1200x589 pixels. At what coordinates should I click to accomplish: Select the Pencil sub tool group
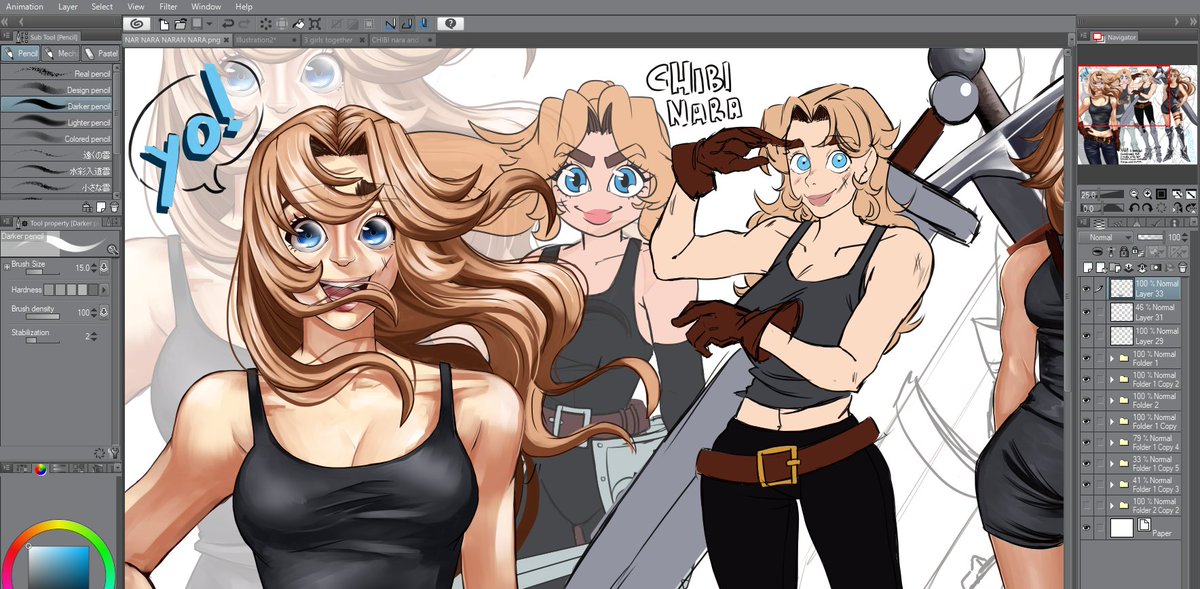(20, 53)
